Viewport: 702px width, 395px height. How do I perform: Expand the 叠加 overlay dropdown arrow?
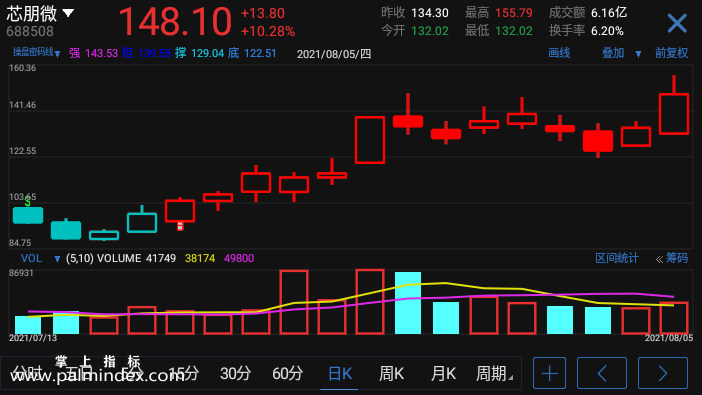[638, 54]
